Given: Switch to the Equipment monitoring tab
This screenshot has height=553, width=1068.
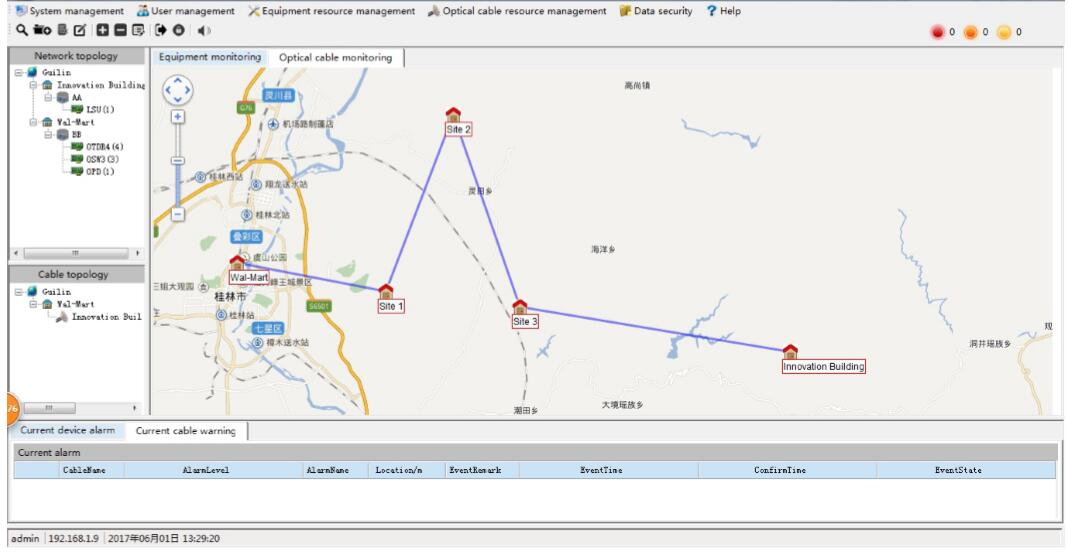Looking at the screenshot, I should (210, 58).
